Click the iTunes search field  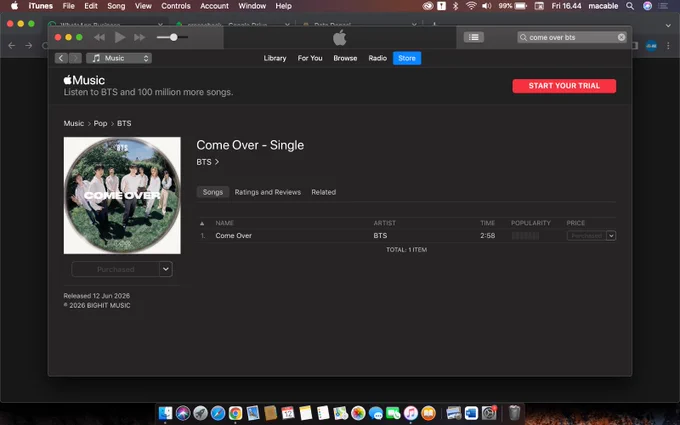pos(572,37)
